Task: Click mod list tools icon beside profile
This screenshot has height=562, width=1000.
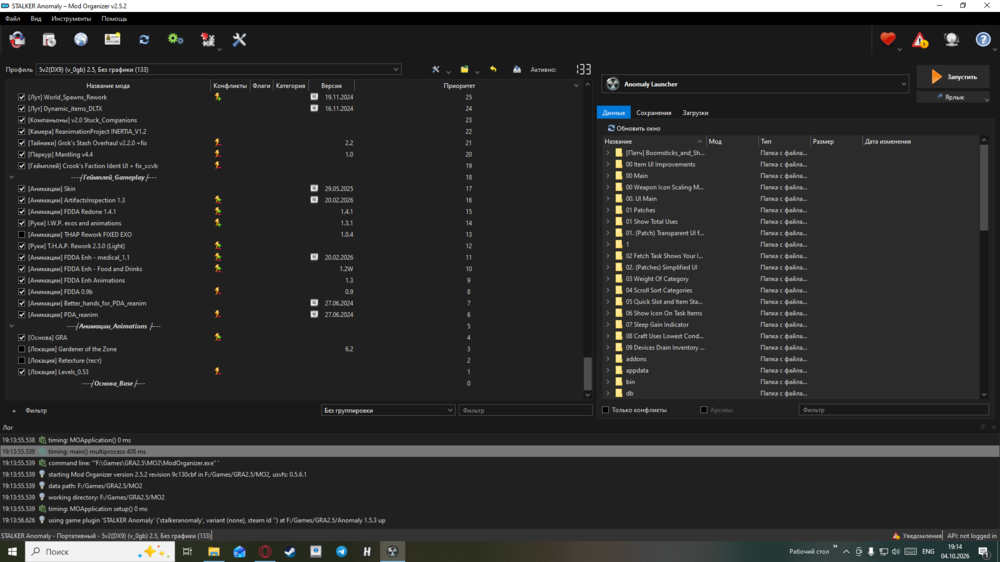Action: click(x=436, y=70)
